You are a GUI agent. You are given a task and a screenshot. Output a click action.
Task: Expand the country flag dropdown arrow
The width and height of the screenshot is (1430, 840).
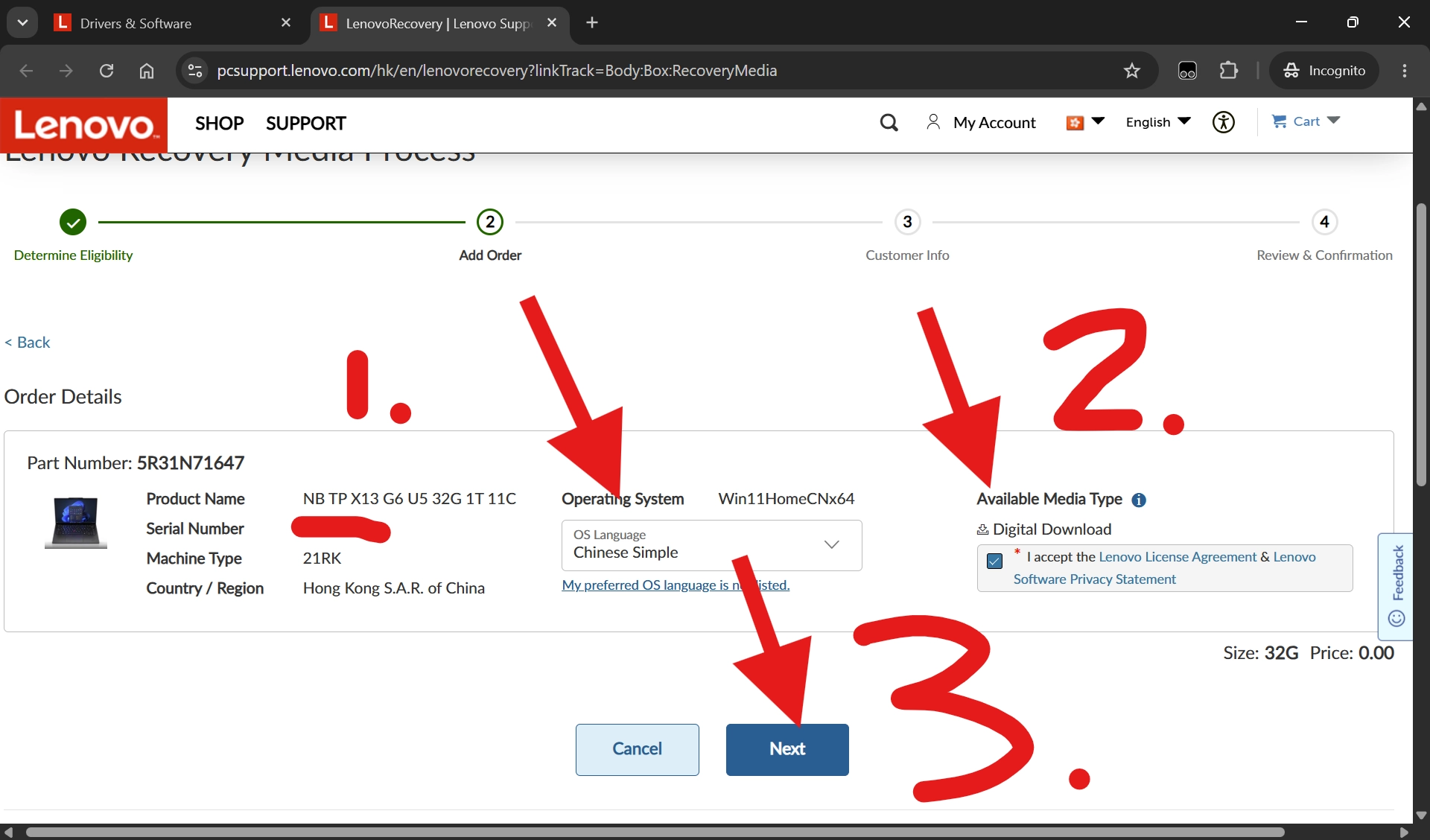pyautogui.click(x=1098, y=121)
